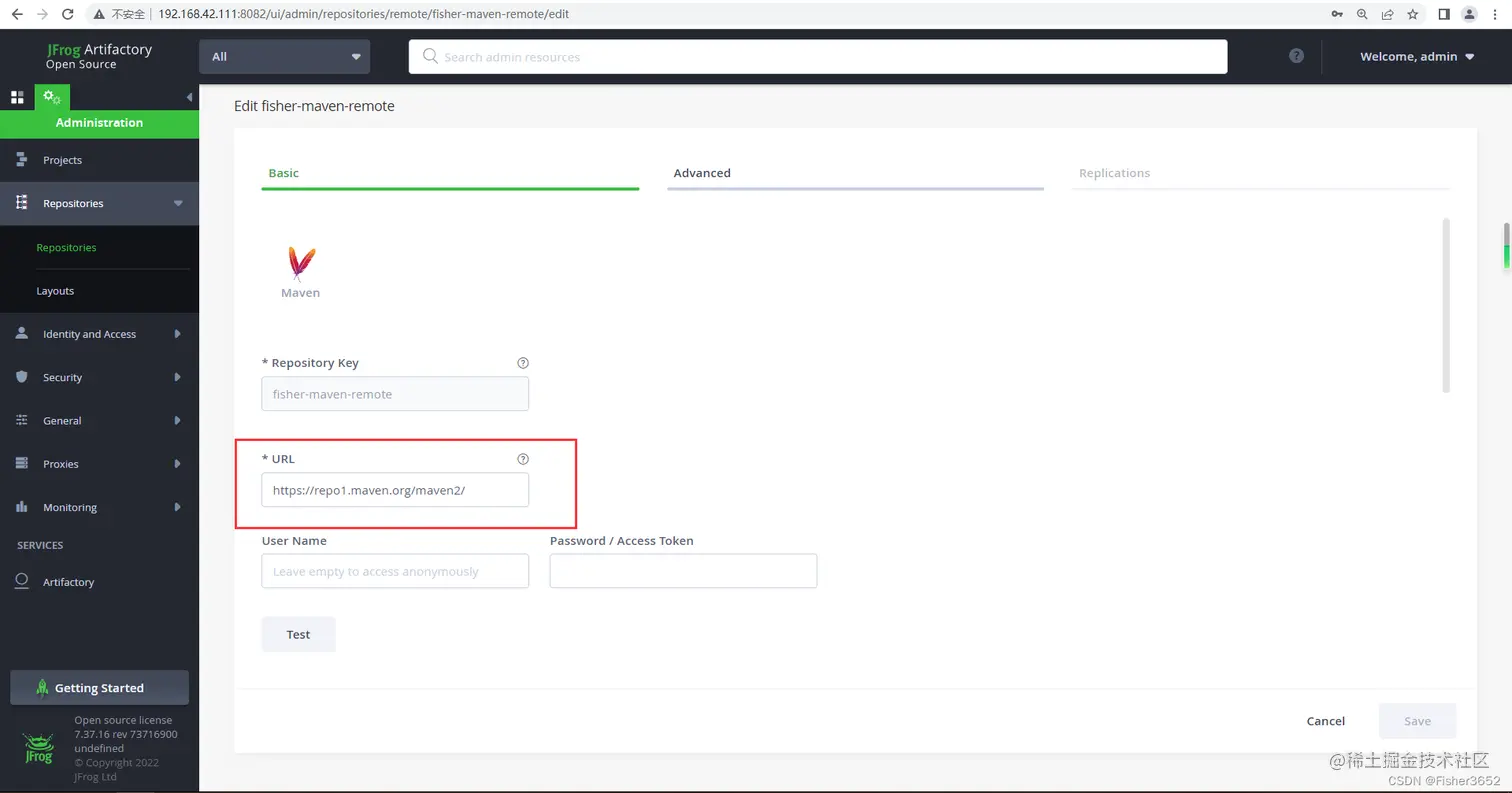Bookmark this page with star icon
This screenshot has width=1512, height=793.
pyautogui.click(x=1413, y=14)
